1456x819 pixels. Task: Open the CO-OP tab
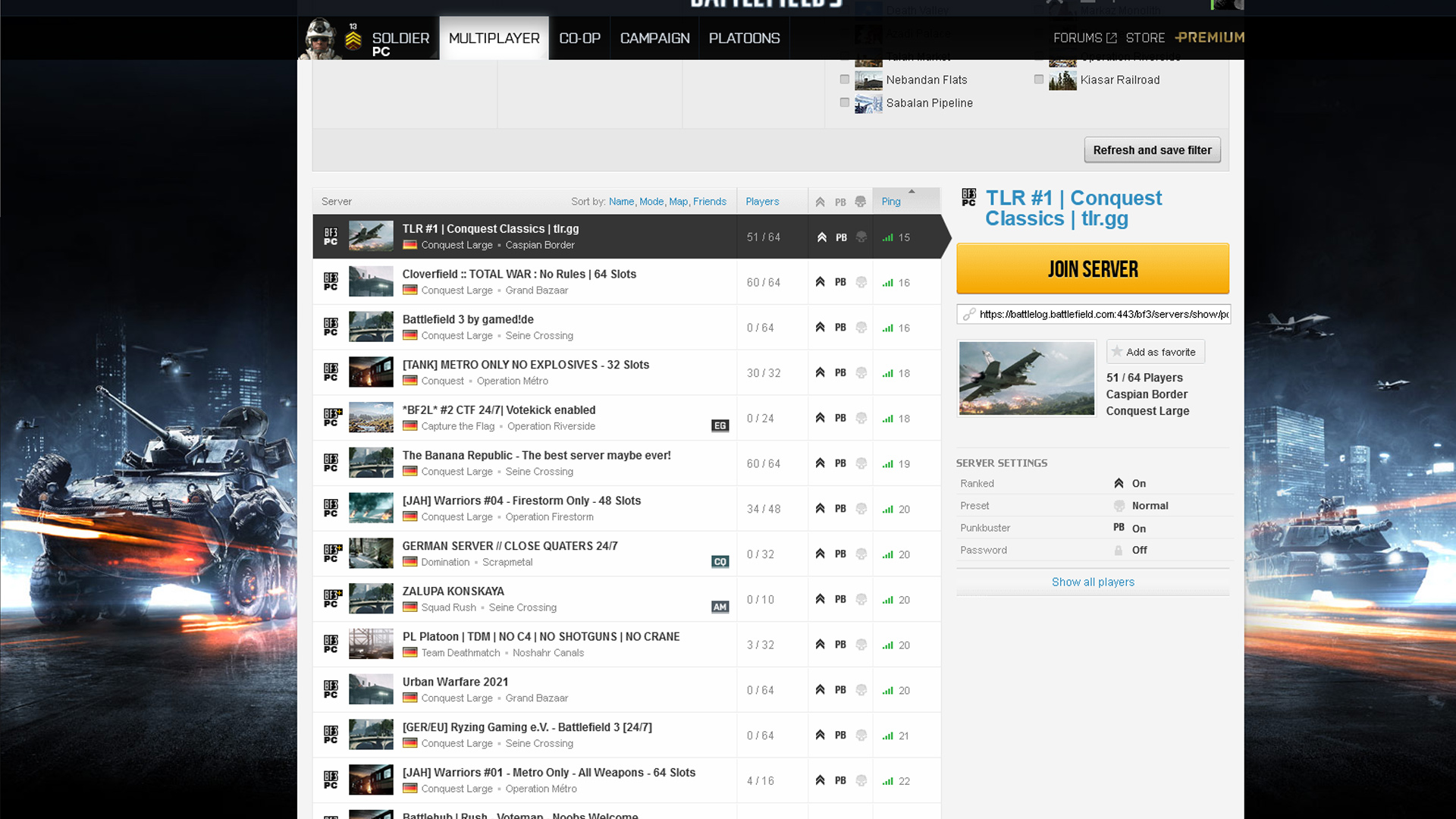[x=579, y=38]
